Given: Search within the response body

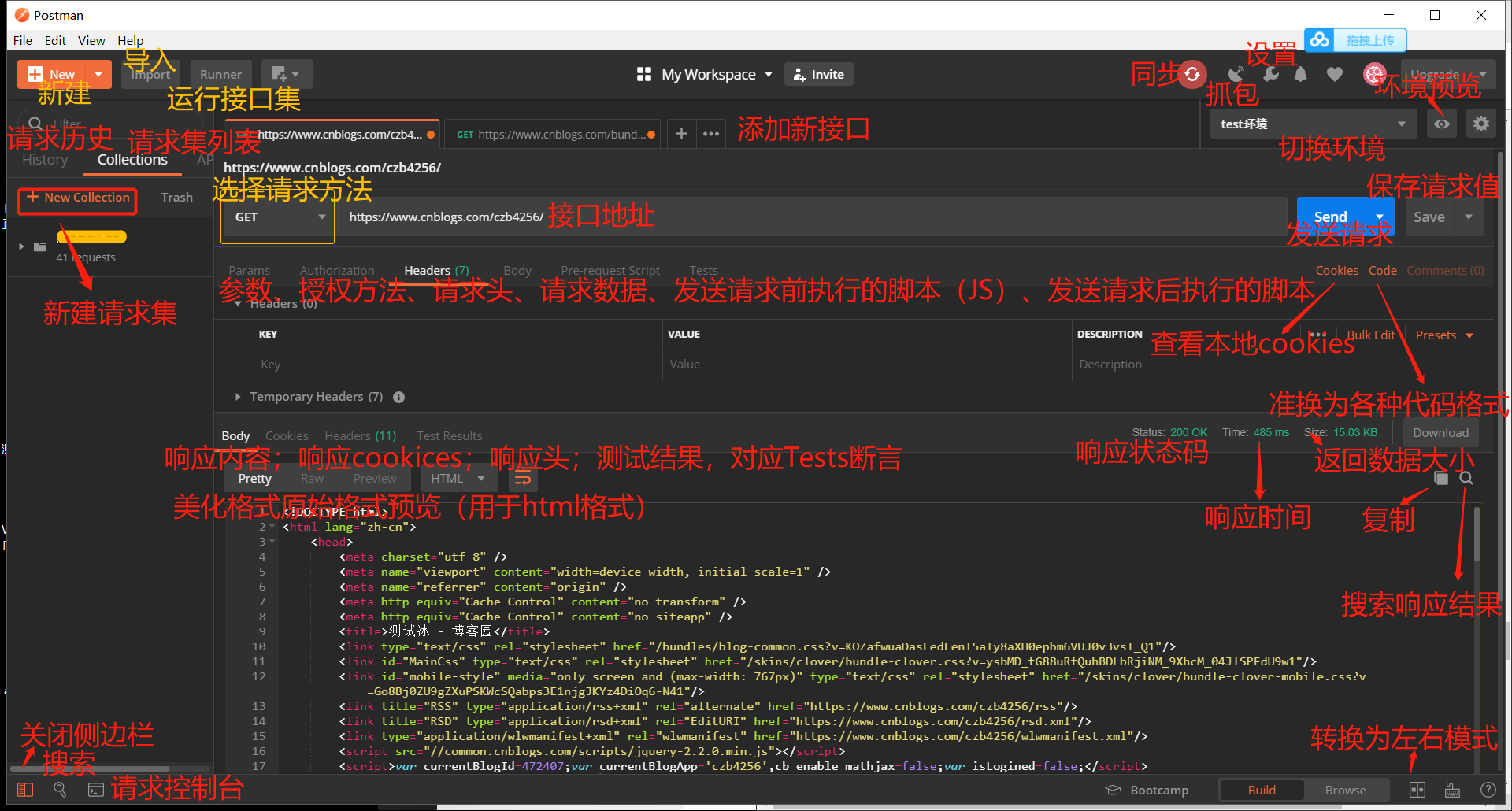Looking at the screenshot, I should pyautogui.click(x=1466, y=478).
